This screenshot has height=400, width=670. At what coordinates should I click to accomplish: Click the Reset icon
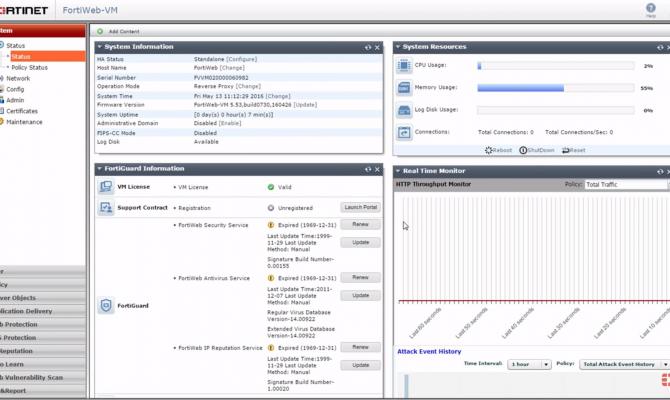565,150
